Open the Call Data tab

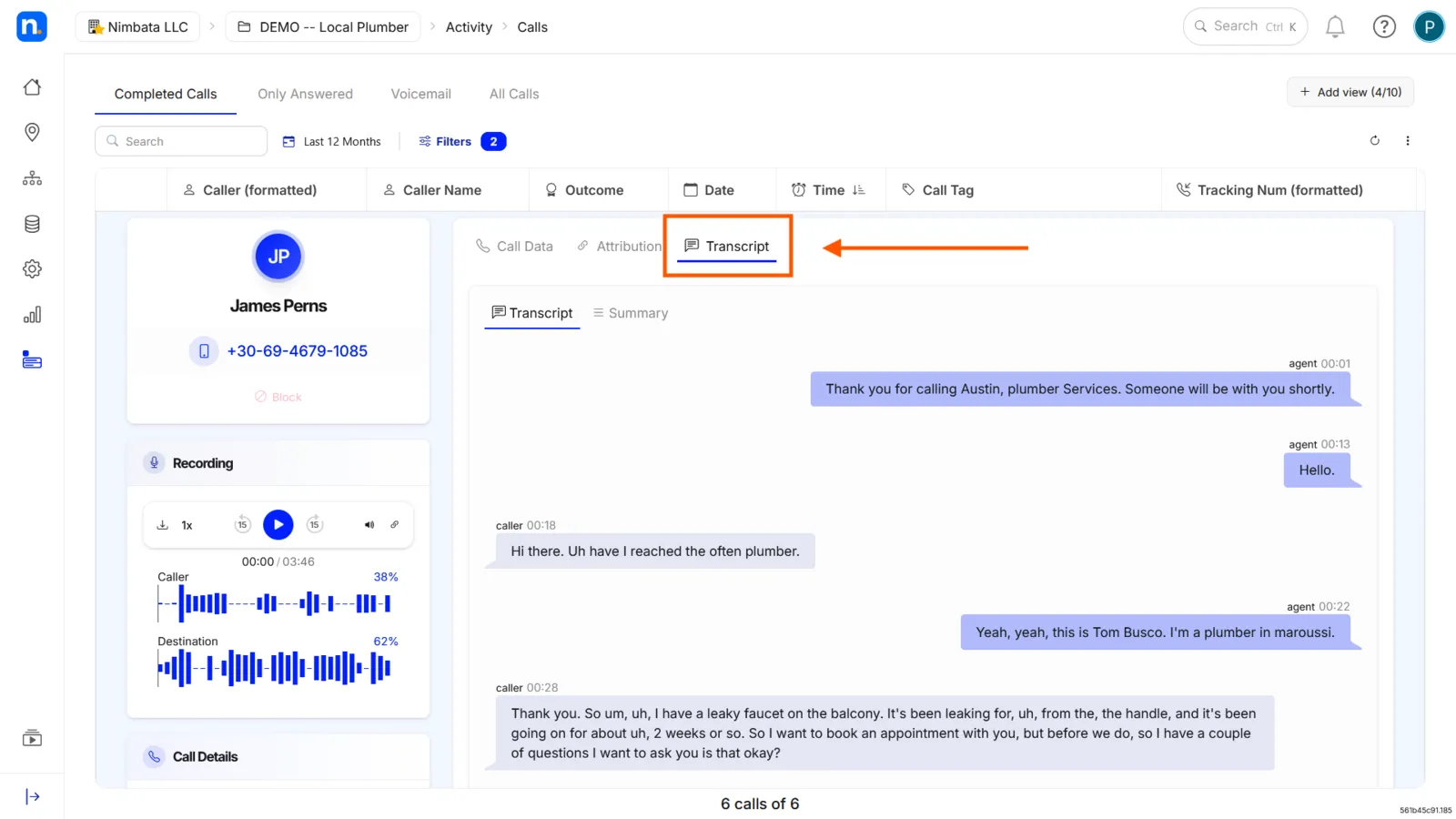click(x=514, y=247)
